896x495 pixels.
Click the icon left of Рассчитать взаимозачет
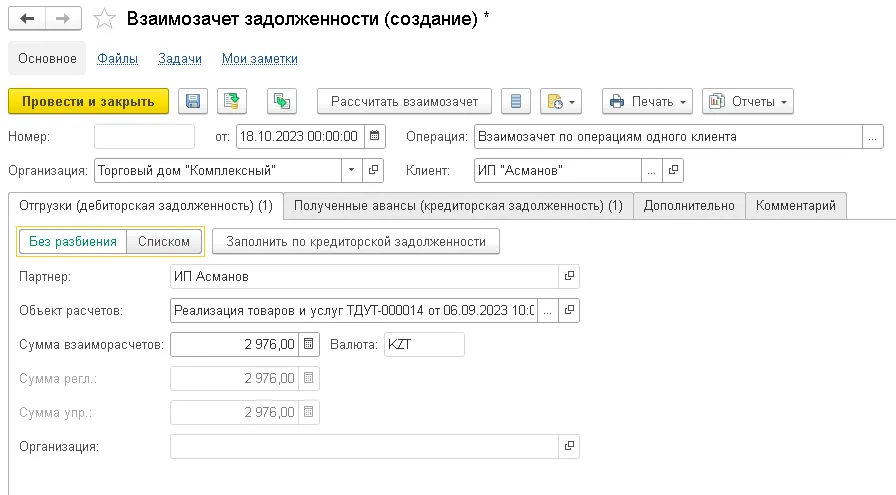coord(282,101)
